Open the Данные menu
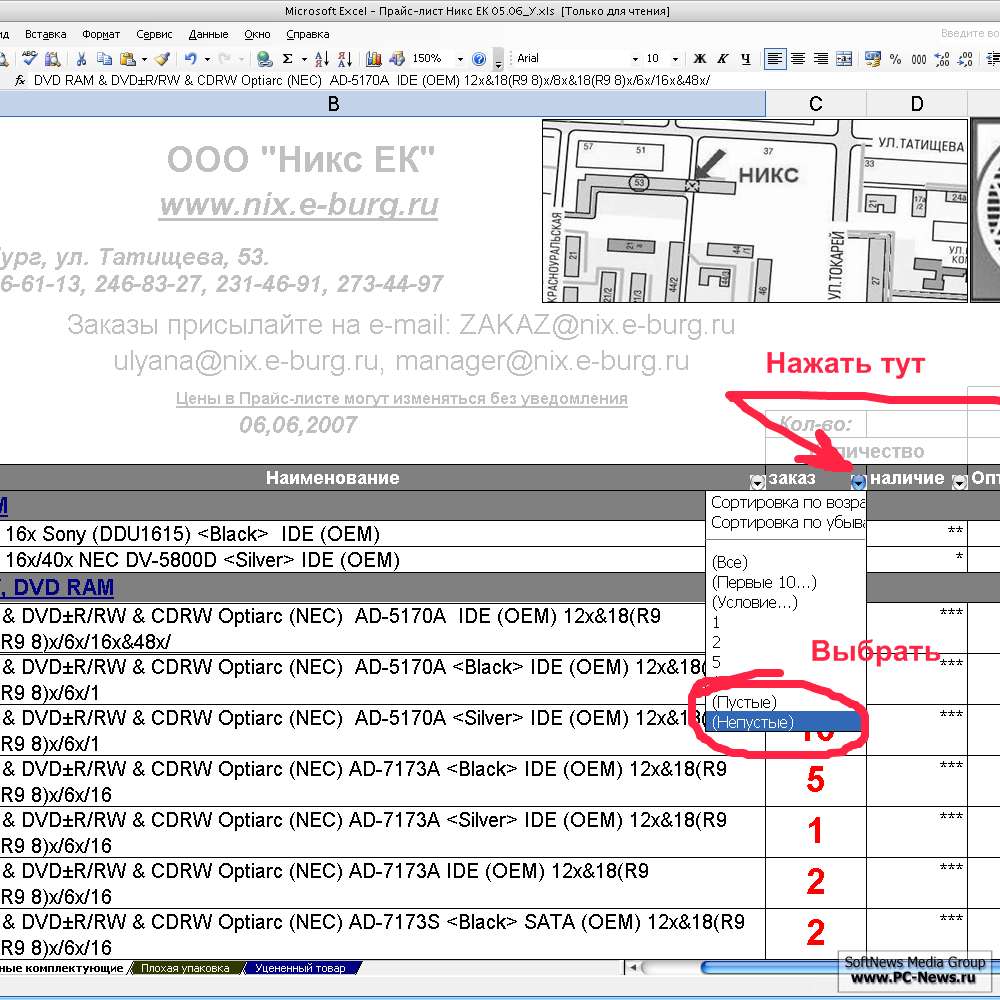Screen dimensions: 1000x1000 point(208,34)
